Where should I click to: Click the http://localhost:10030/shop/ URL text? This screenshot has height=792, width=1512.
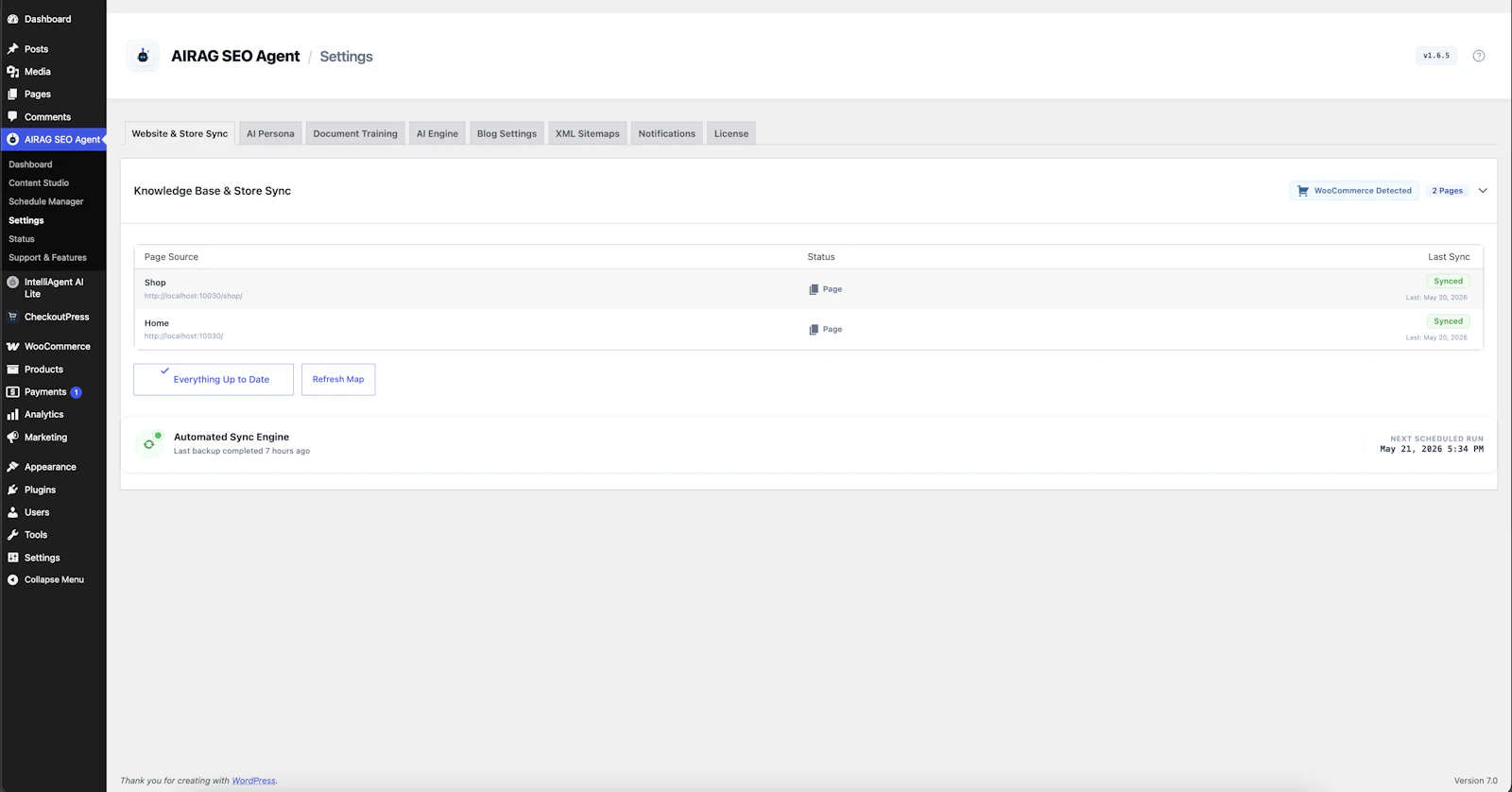194,296
